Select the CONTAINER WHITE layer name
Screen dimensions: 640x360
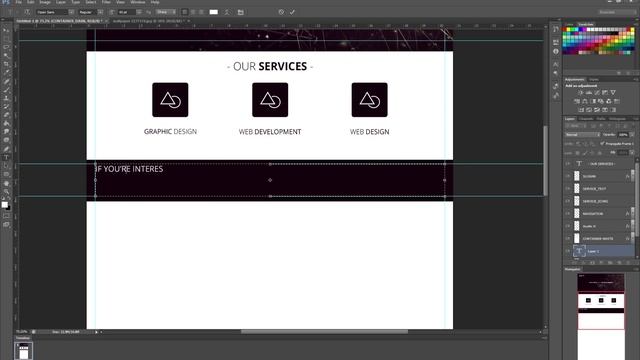598,239
